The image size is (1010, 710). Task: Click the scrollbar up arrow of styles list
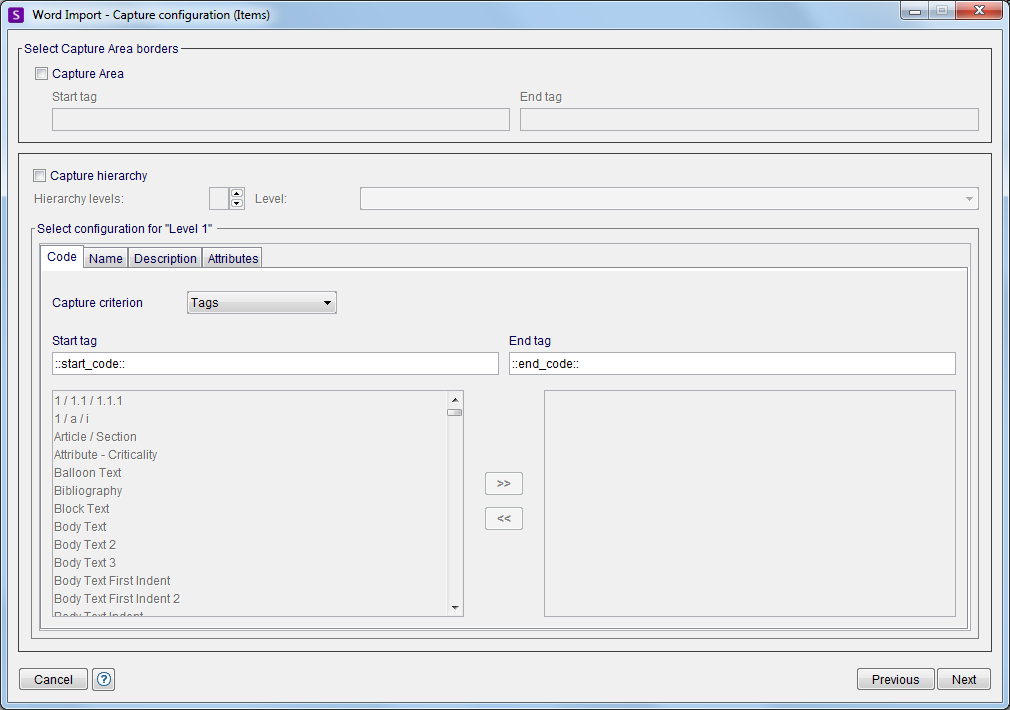pos(455,398)
